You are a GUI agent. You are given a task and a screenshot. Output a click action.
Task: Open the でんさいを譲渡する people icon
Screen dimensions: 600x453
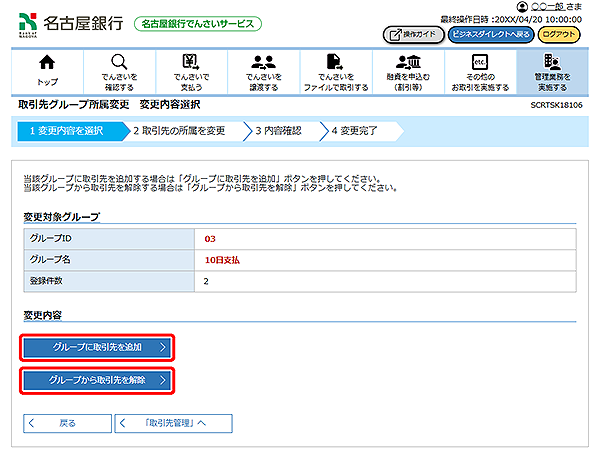coord(264,63)
